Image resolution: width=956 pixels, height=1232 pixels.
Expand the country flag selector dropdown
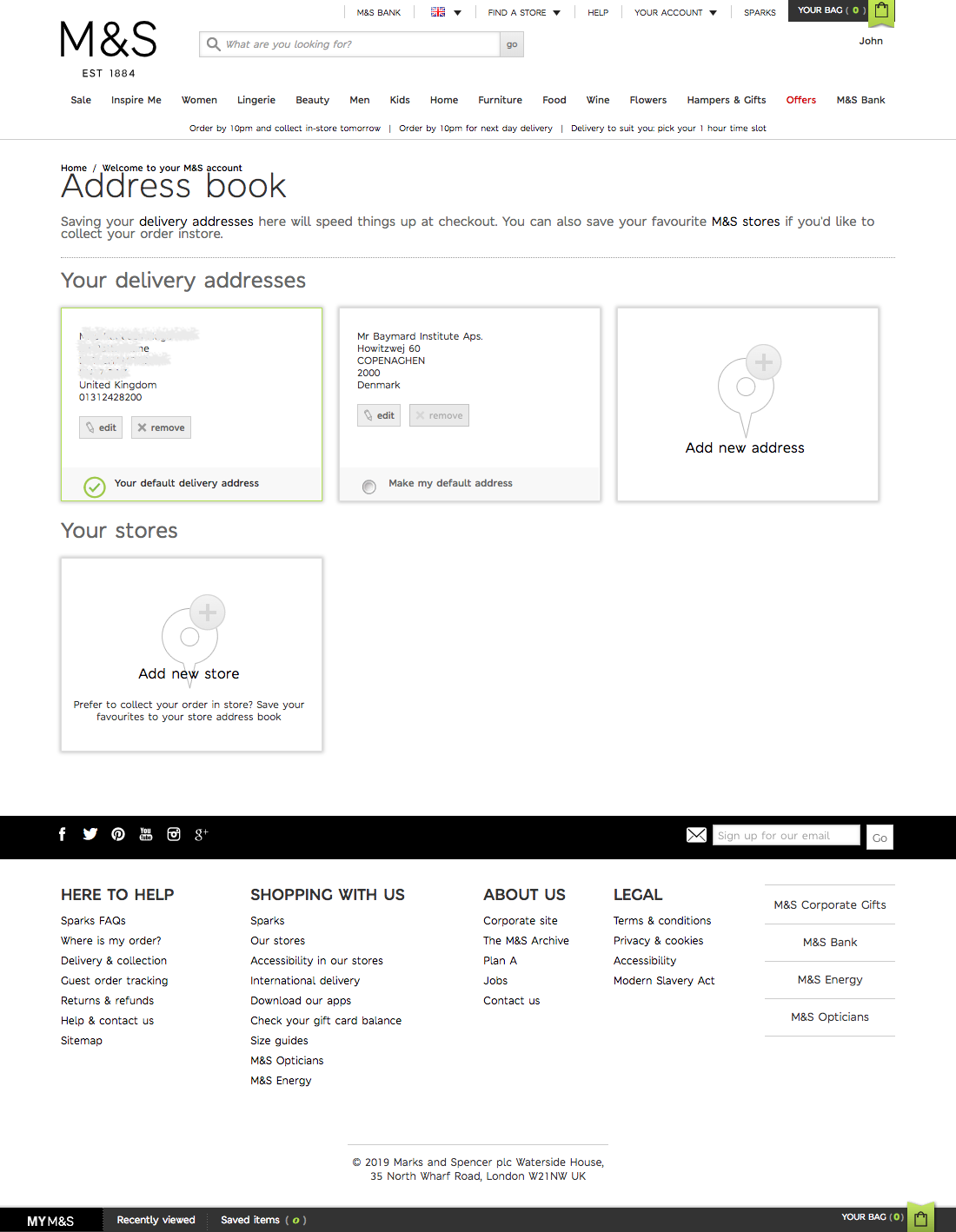[x=446, y=12]
